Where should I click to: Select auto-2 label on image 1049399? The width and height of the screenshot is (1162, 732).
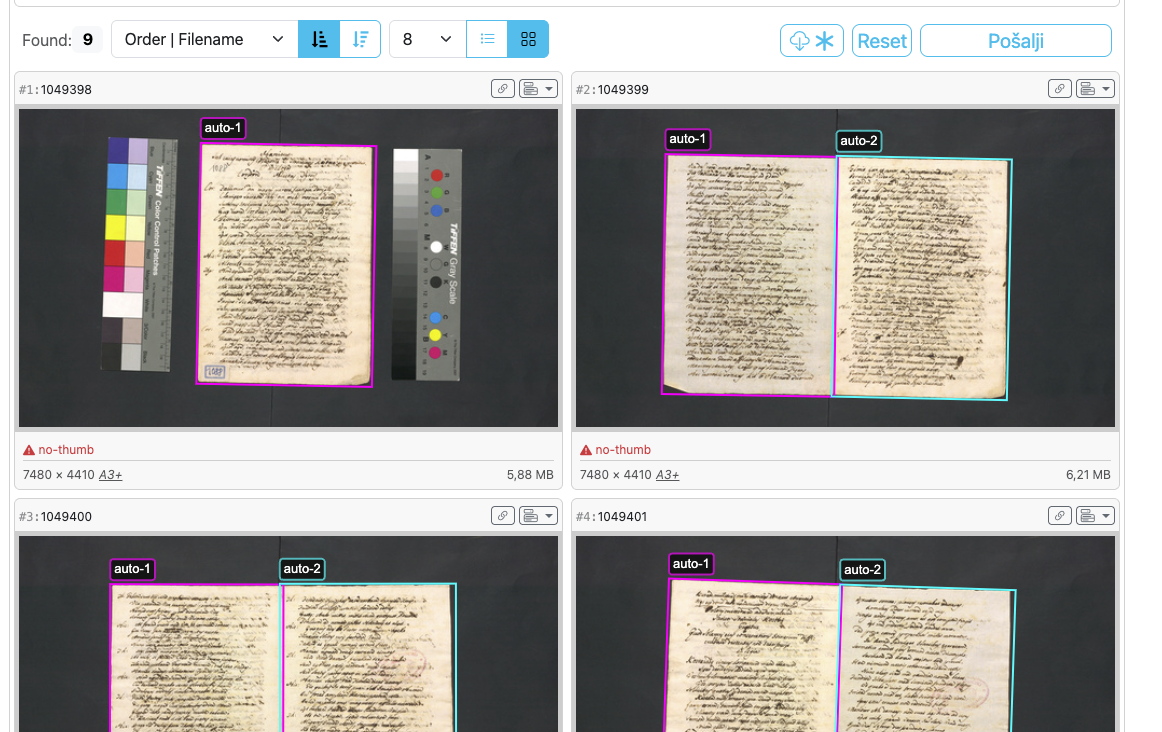(859, 141)
